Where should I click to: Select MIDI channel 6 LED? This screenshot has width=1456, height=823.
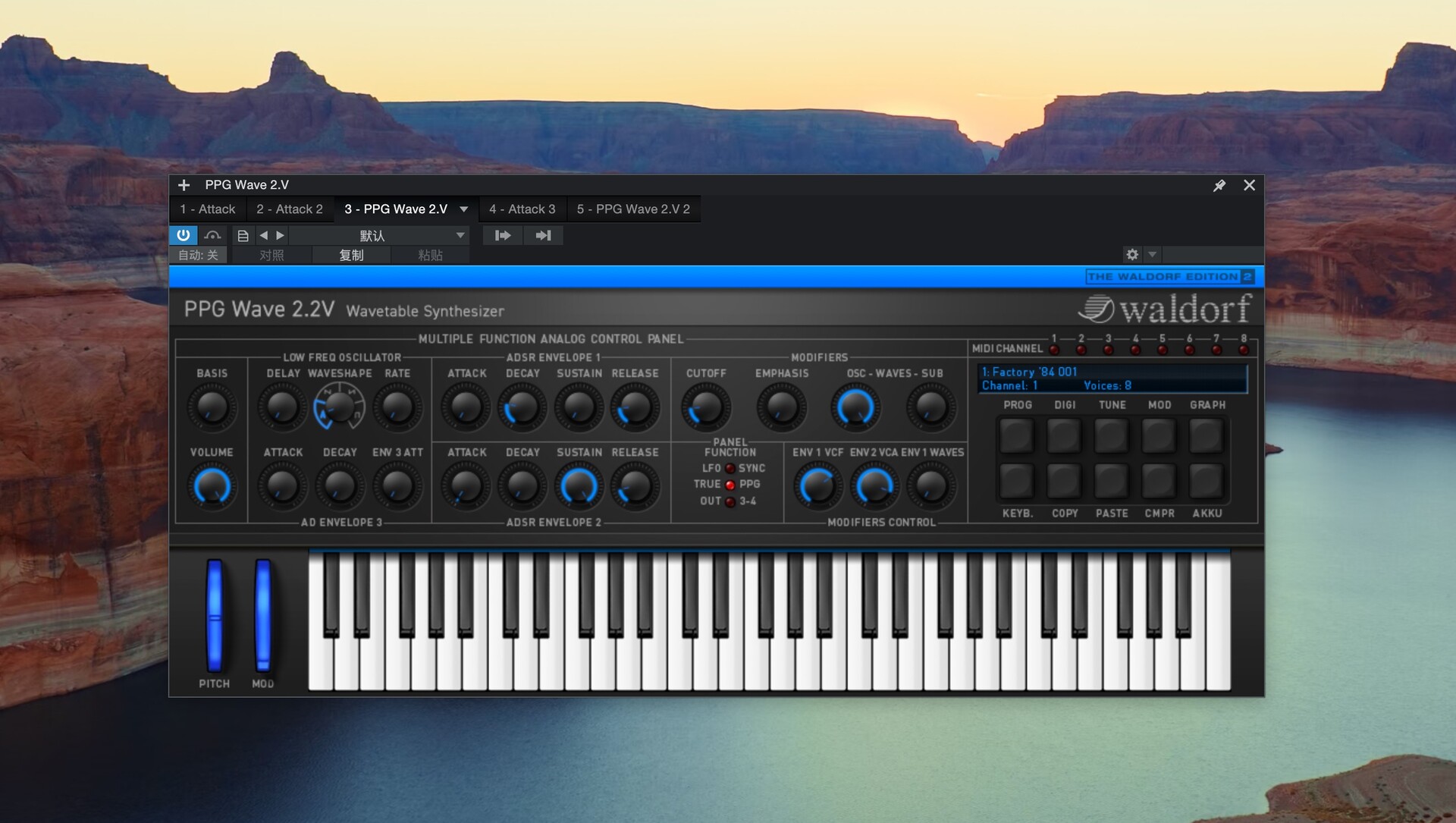(1189, 350)
